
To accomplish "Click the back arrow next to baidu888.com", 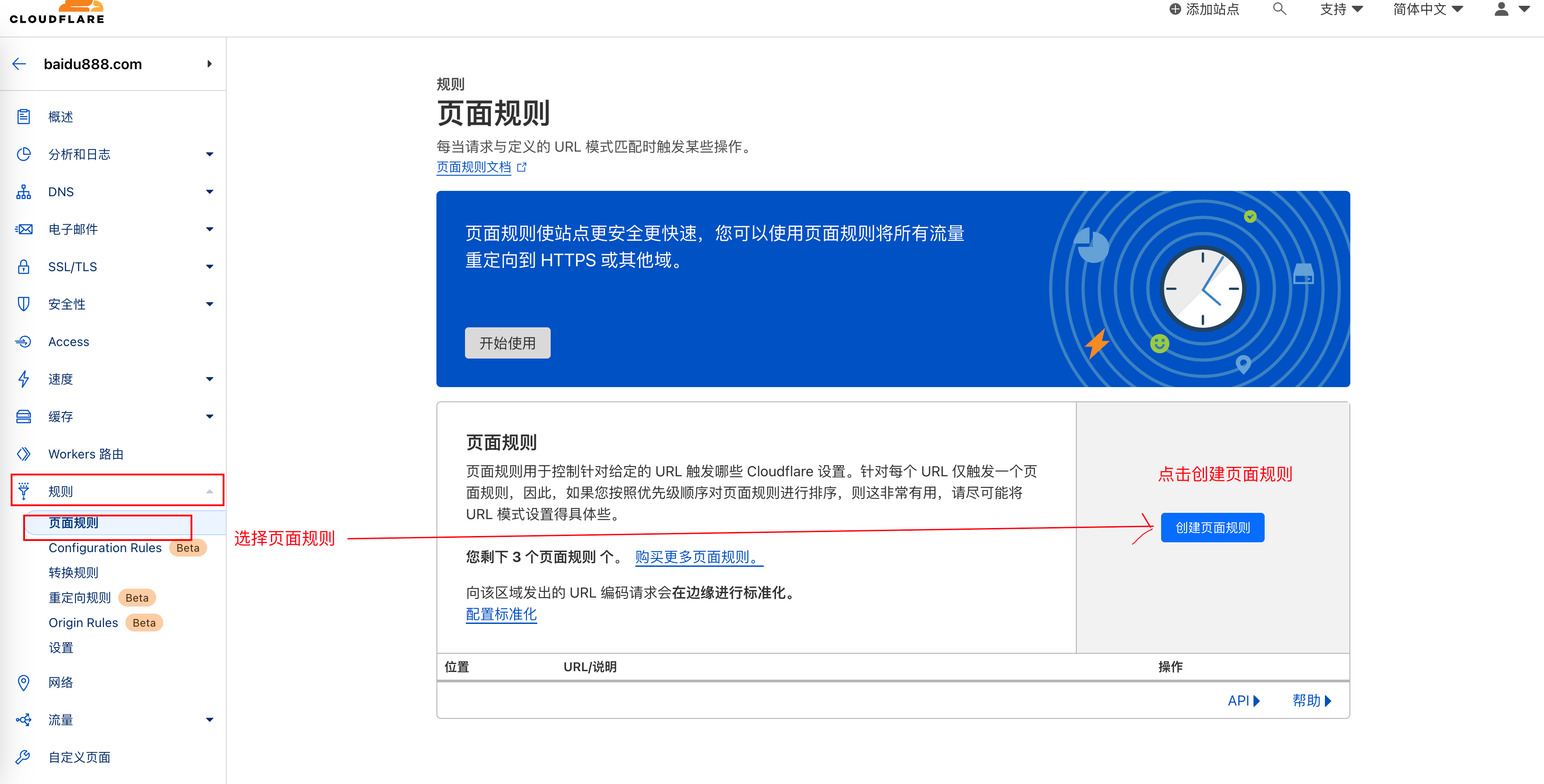I will pyautogui.click(x=19, y=64).
